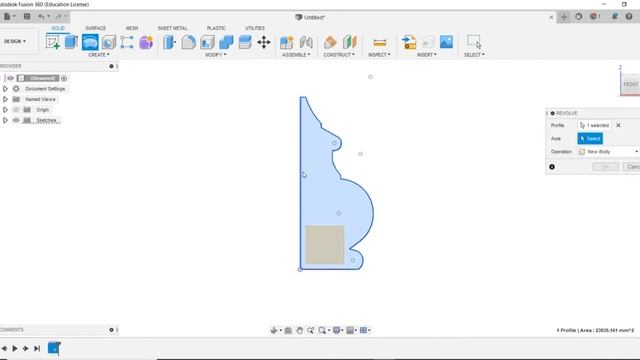Click the Insert Canvas image icon
This screenshot has height=360, width=640.
tap(446, 42)
